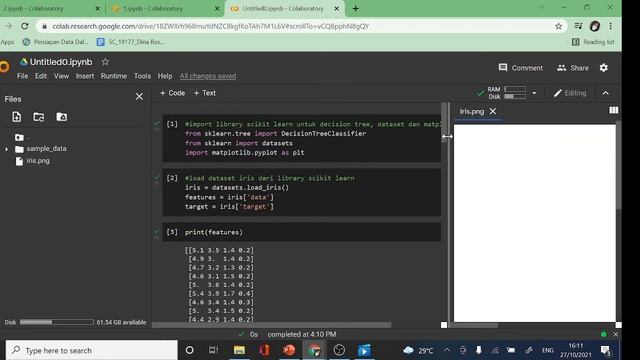The height and width of the screenshot is (360, 640).
Task: Click the features = iris['data'] line
Action: pos(229,197)
